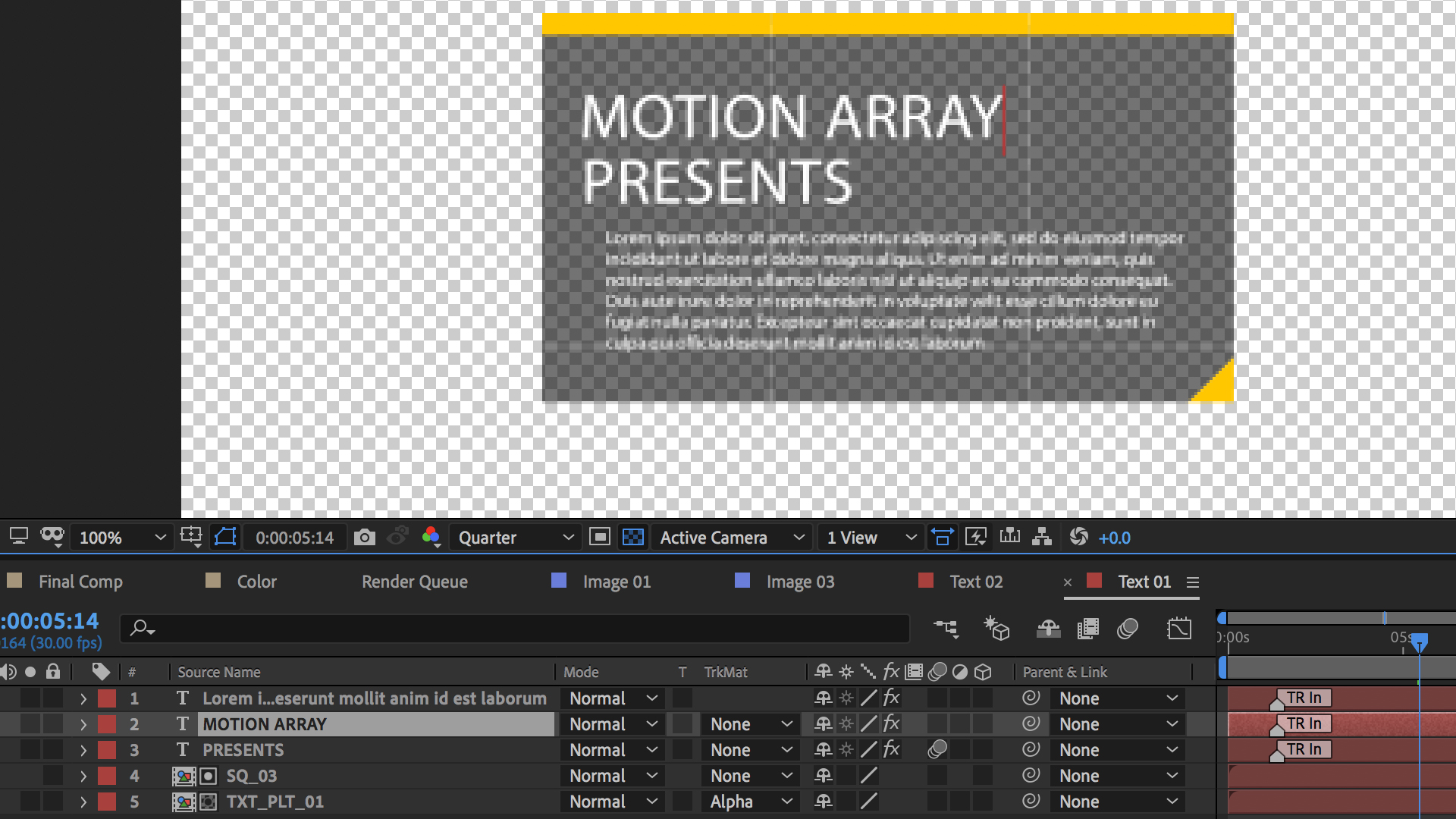
Task: Open the Graph Editor icon
Action: [x=1179, y=629]
